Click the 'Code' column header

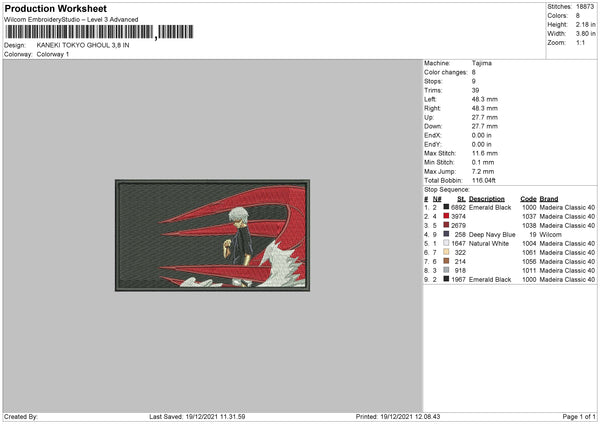pyautogui.click(x=528, y=199)
